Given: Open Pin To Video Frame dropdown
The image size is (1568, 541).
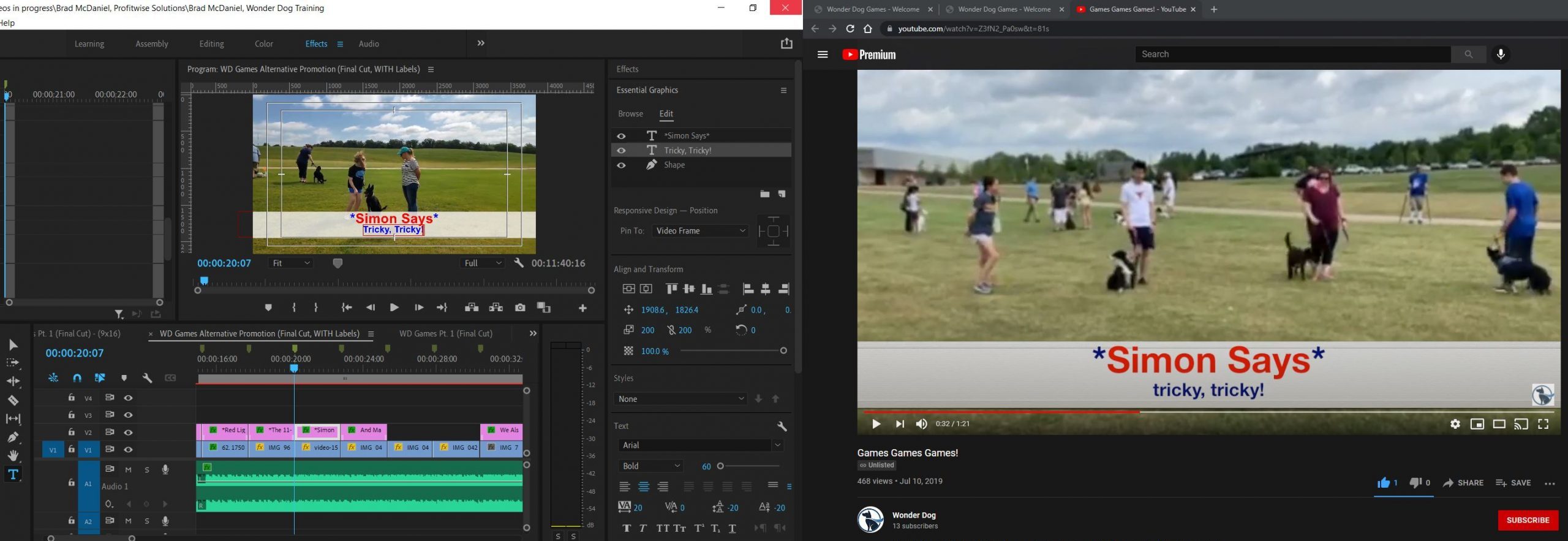Looking at the screenshot, I should [x=700, y=231].
